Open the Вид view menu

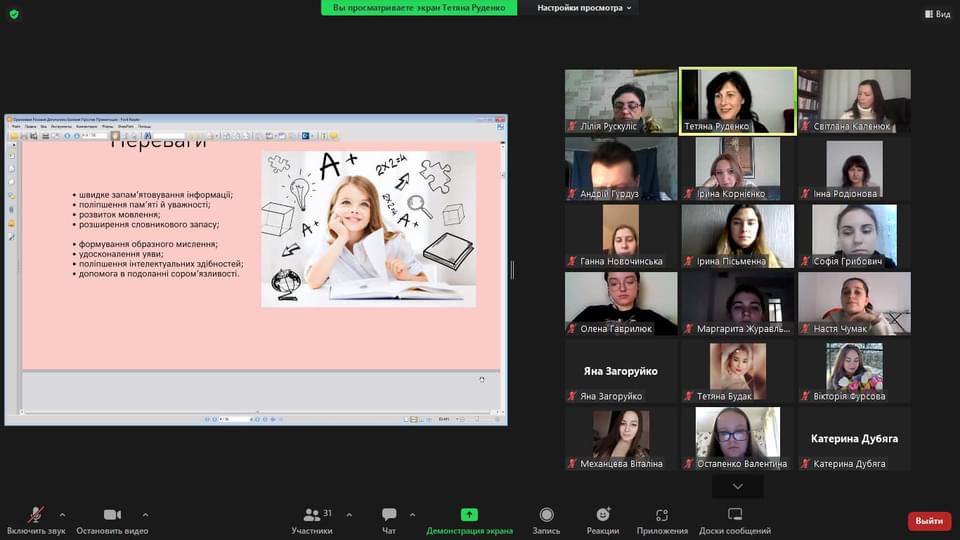click(936, 14)
